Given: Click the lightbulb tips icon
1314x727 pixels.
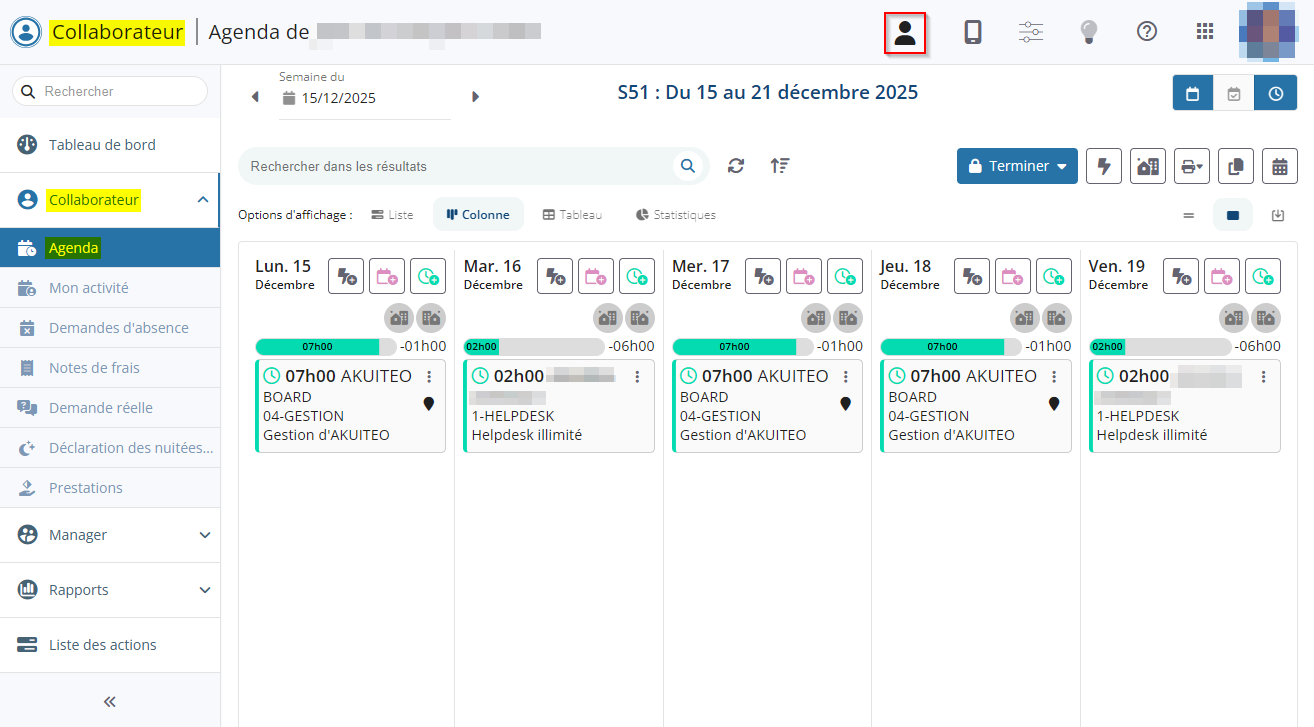Looking at the screenshot, I should (1089, 32).
